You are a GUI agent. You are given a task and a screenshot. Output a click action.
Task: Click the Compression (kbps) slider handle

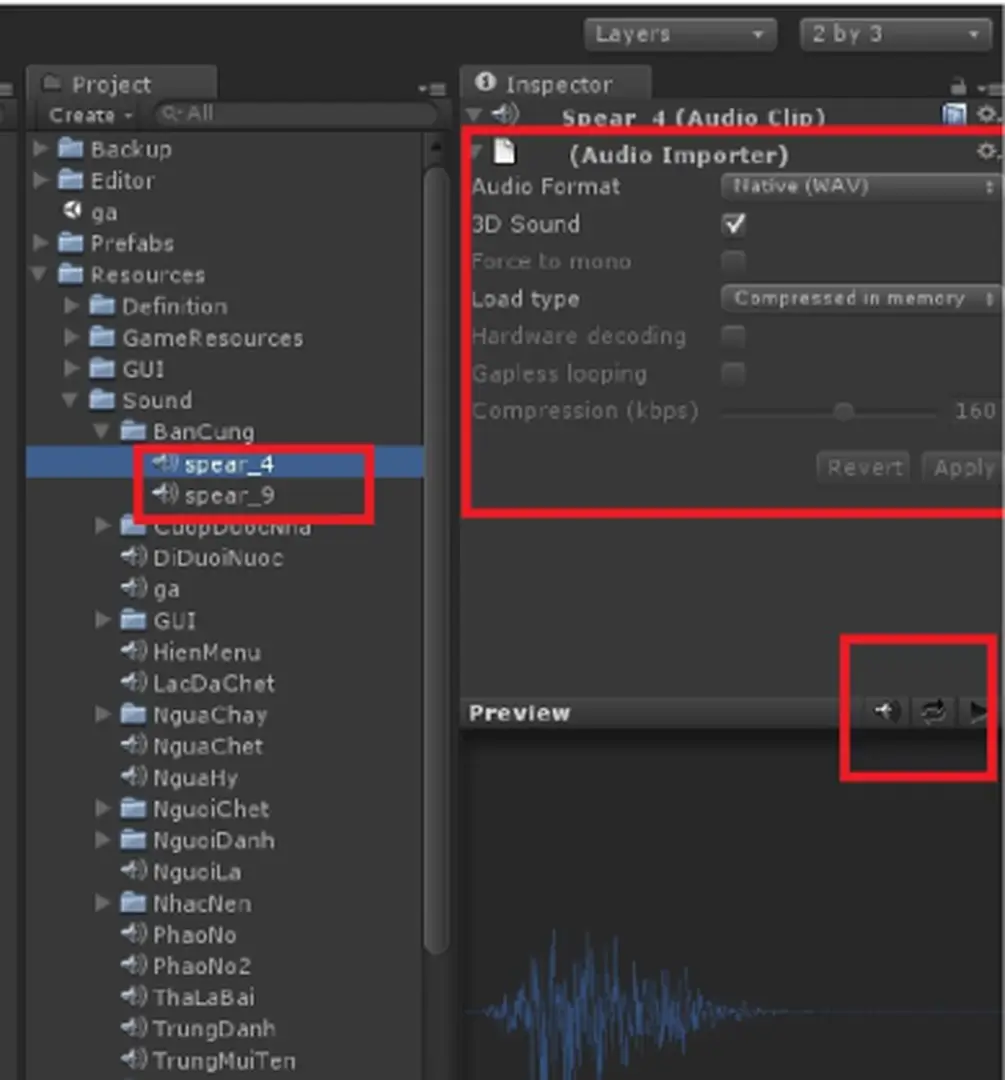click(x=843, y=411)
